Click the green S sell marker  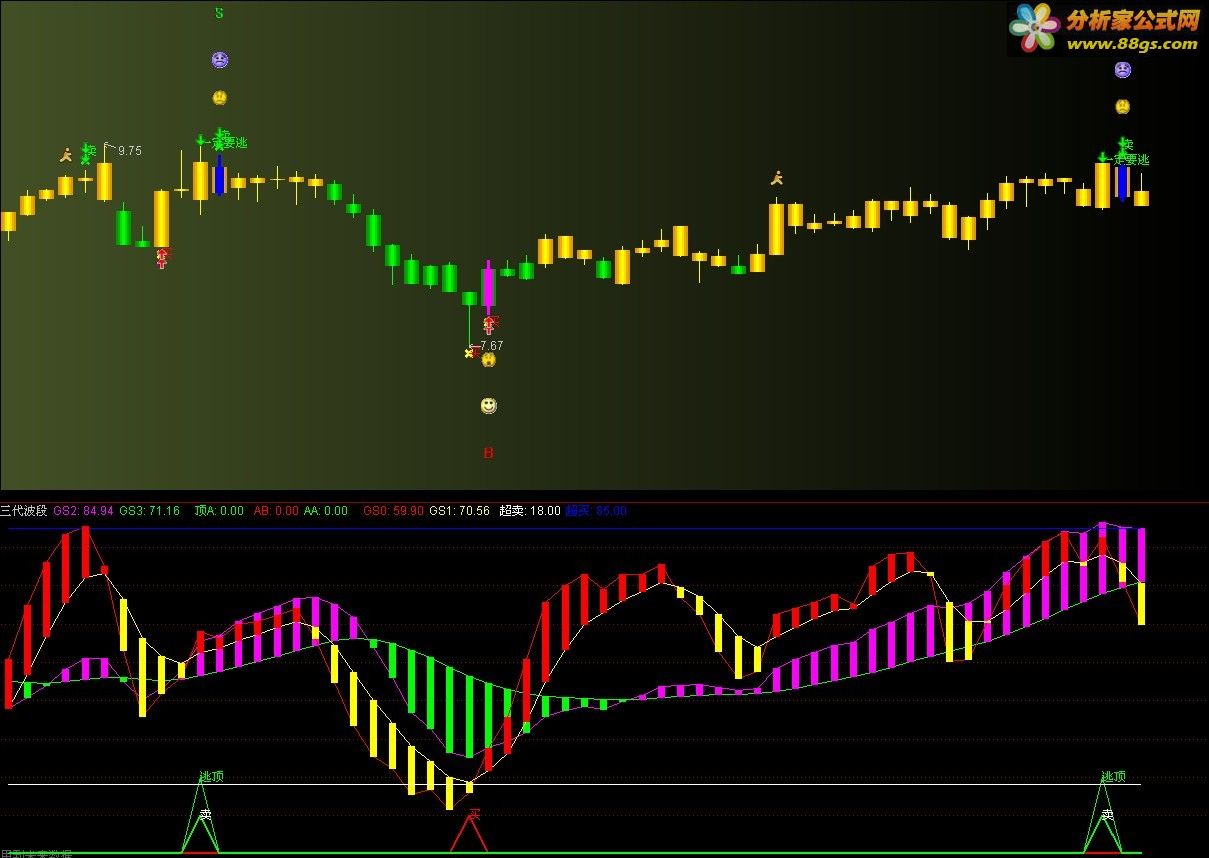click(219, 13)
